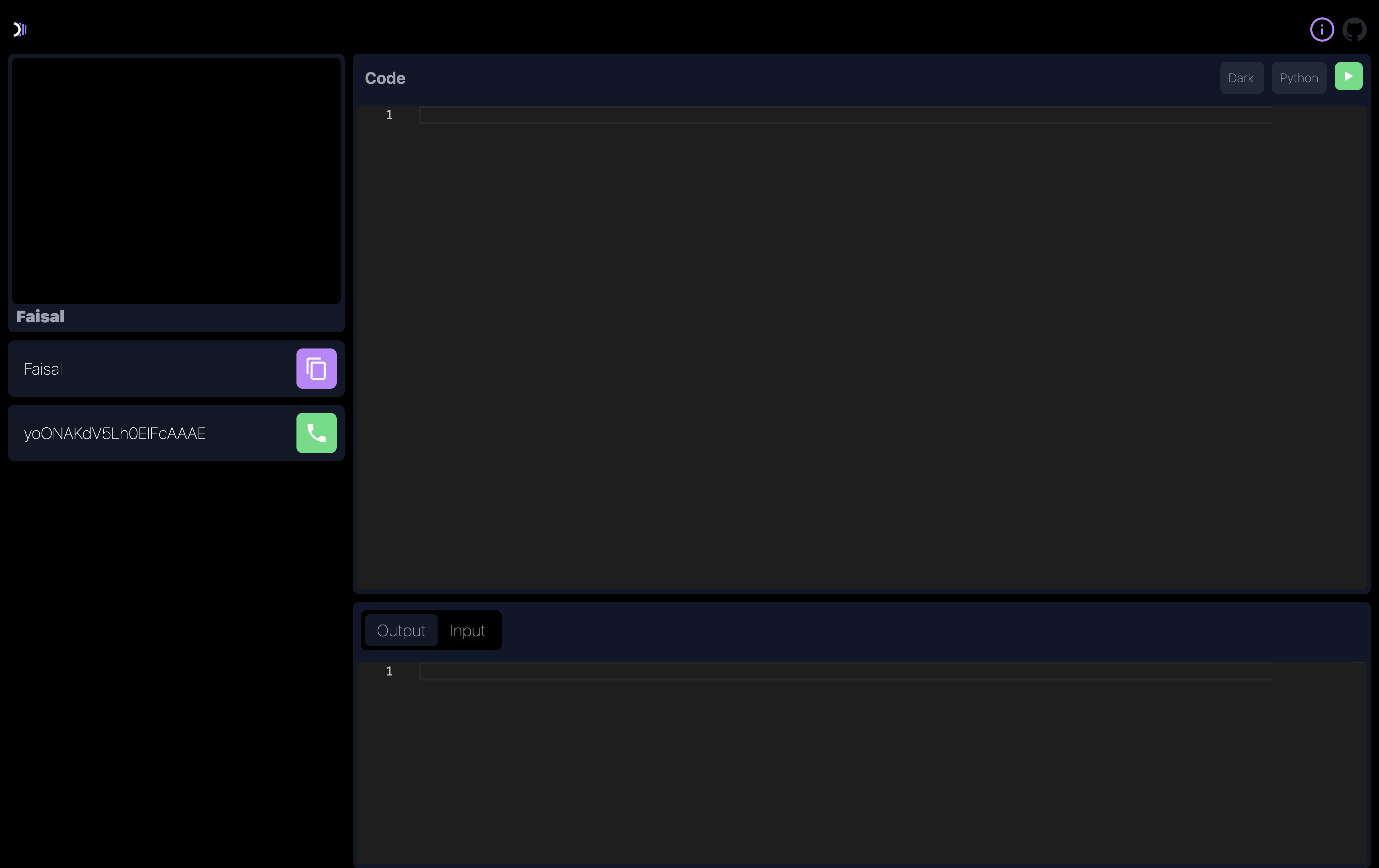
Task: Open the info icon in header
Action: pos(1322,29)
